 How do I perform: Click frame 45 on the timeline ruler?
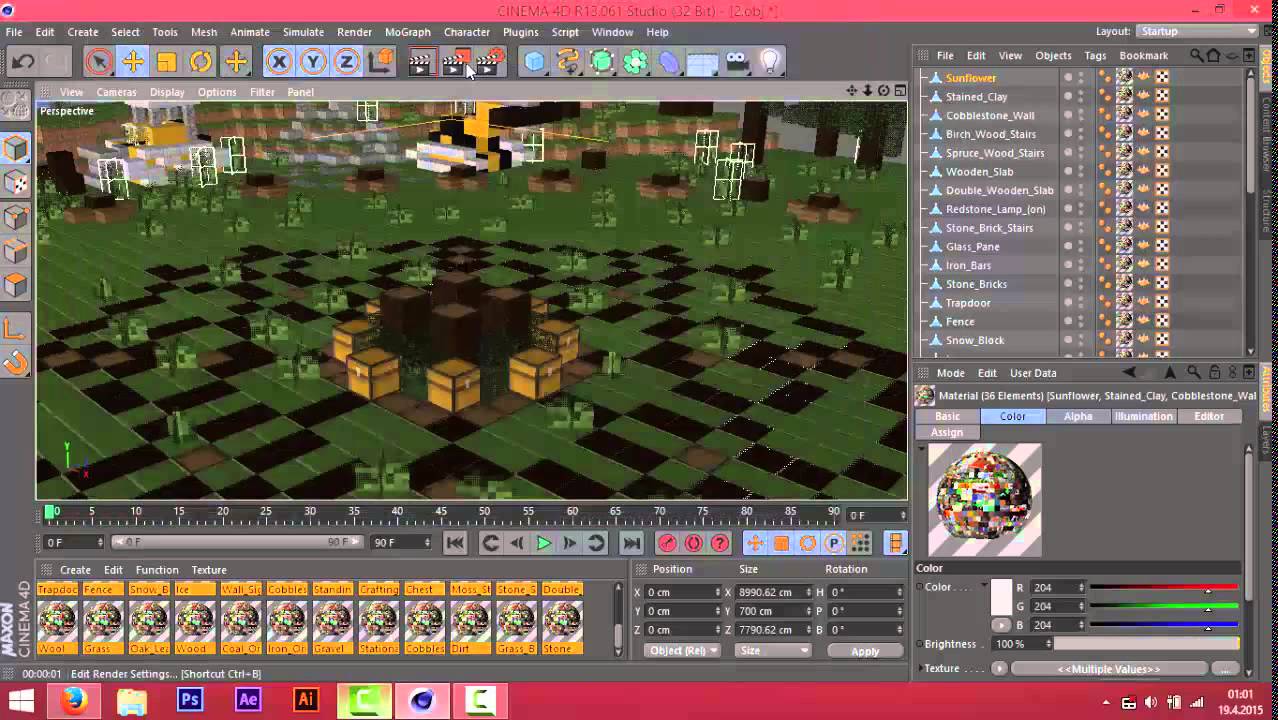[441, 511]
